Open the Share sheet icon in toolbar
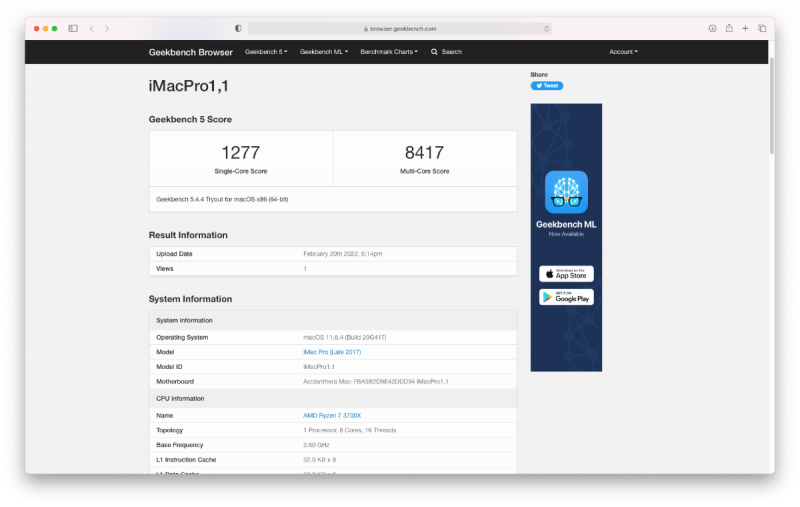Viewport: 800px width, 507px height. pyautogui.click(x=729, y=28)
